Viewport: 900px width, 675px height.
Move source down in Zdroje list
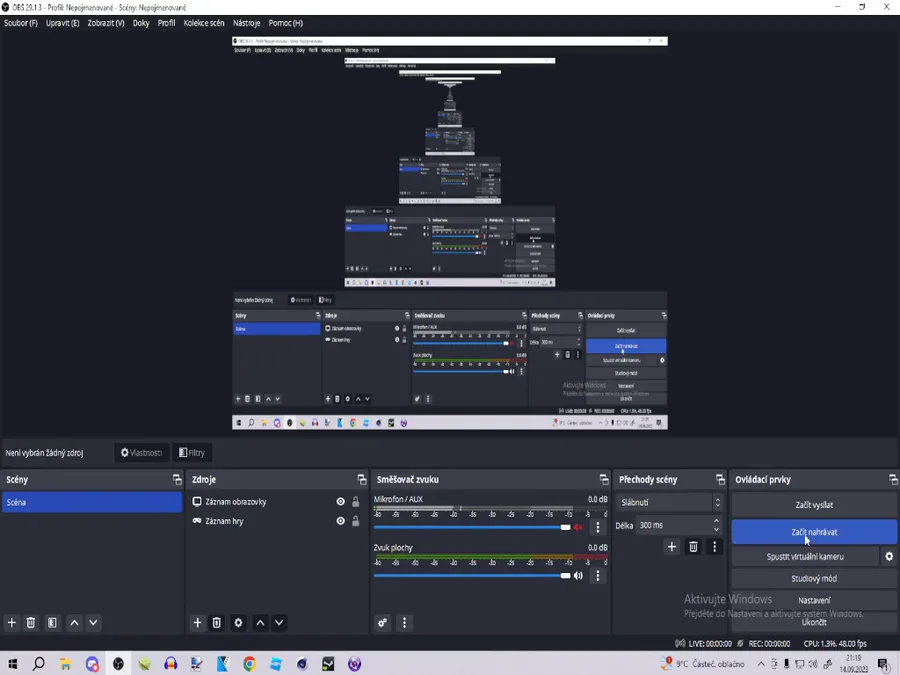[x=279, y=623]
